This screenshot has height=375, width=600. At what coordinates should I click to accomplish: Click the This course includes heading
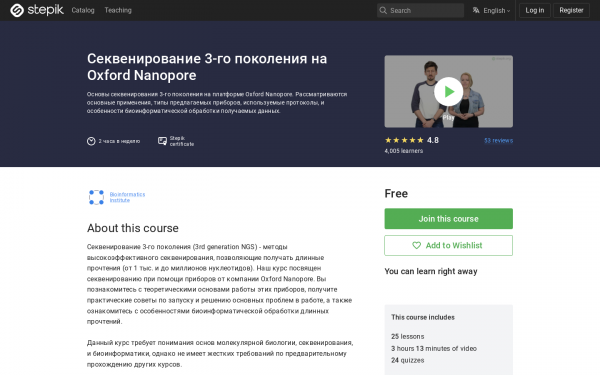coord(423,317)
